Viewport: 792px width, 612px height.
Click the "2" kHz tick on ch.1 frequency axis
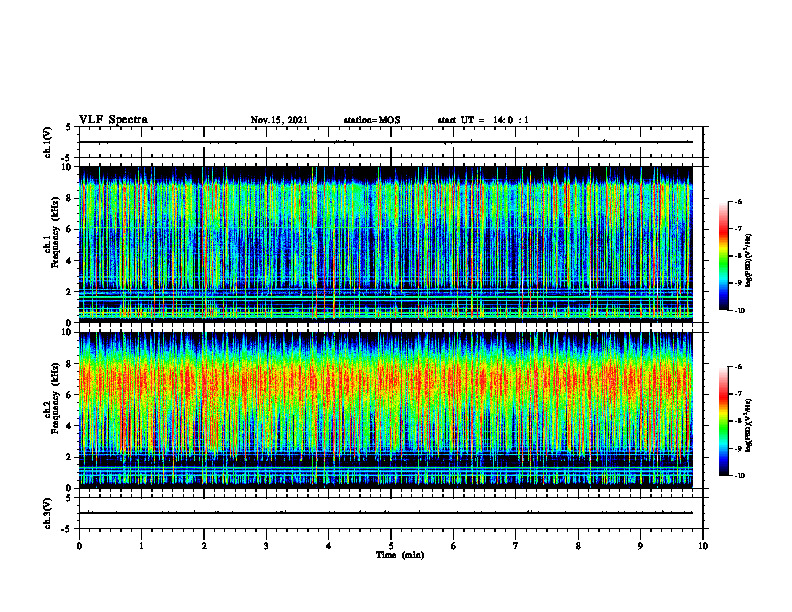(70, 292)
